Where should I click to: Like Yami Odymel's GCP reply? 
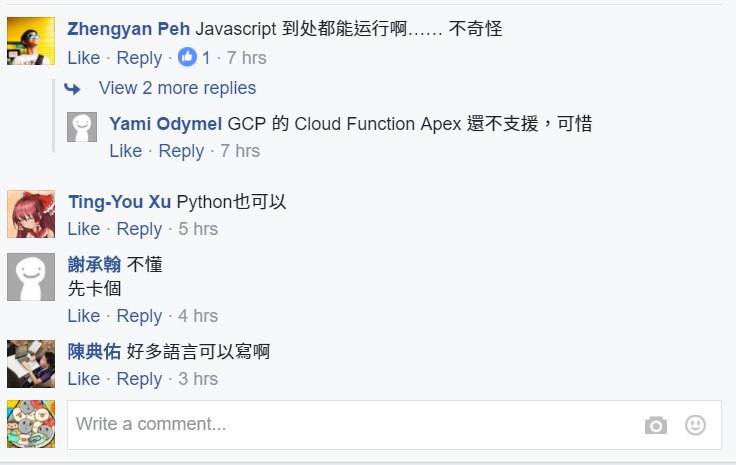pyautogui.click(x=126, y=151)
